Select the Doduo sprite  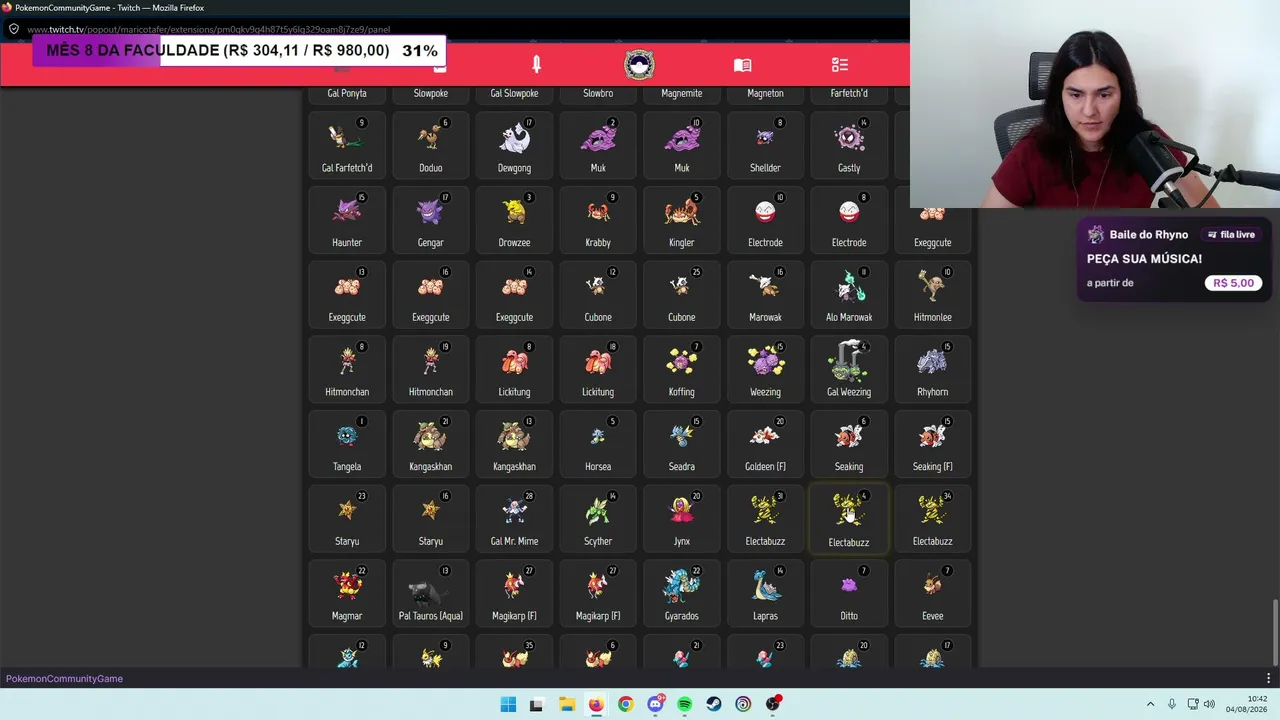click(430, 137)
